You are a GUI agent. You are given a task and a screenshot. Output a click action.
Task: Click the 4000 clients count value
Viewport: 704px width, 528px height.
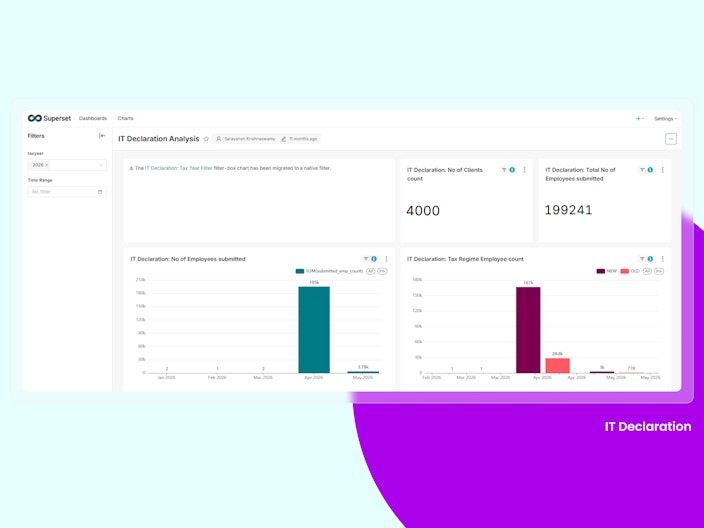[x=423, y=211]
